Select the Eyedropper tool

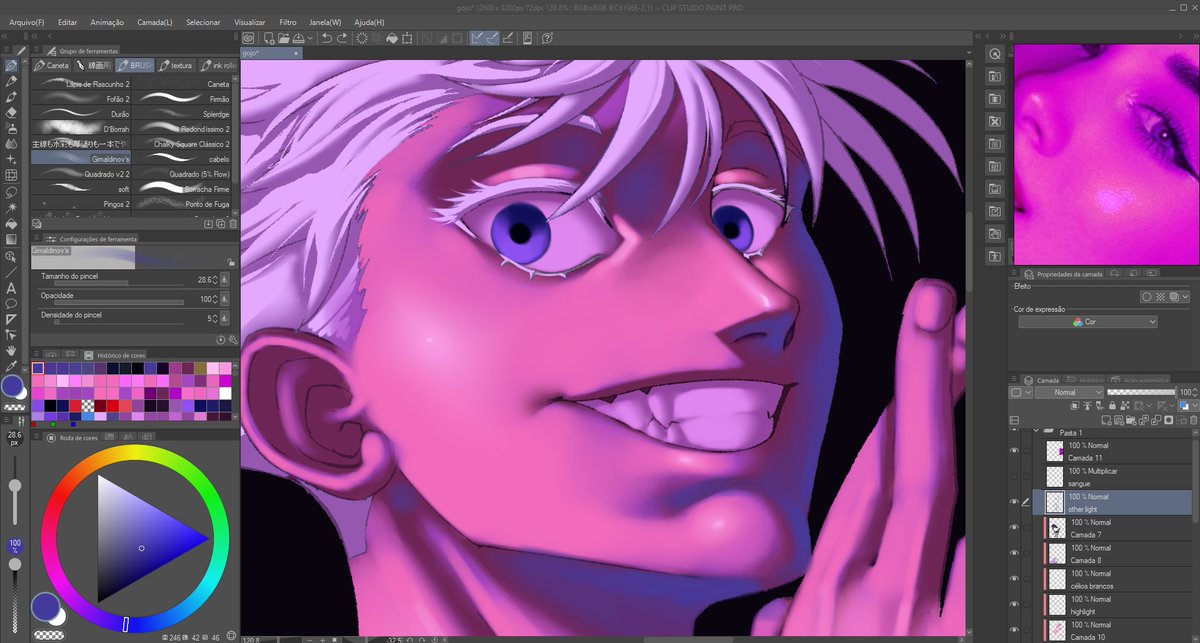click(12, 367)
